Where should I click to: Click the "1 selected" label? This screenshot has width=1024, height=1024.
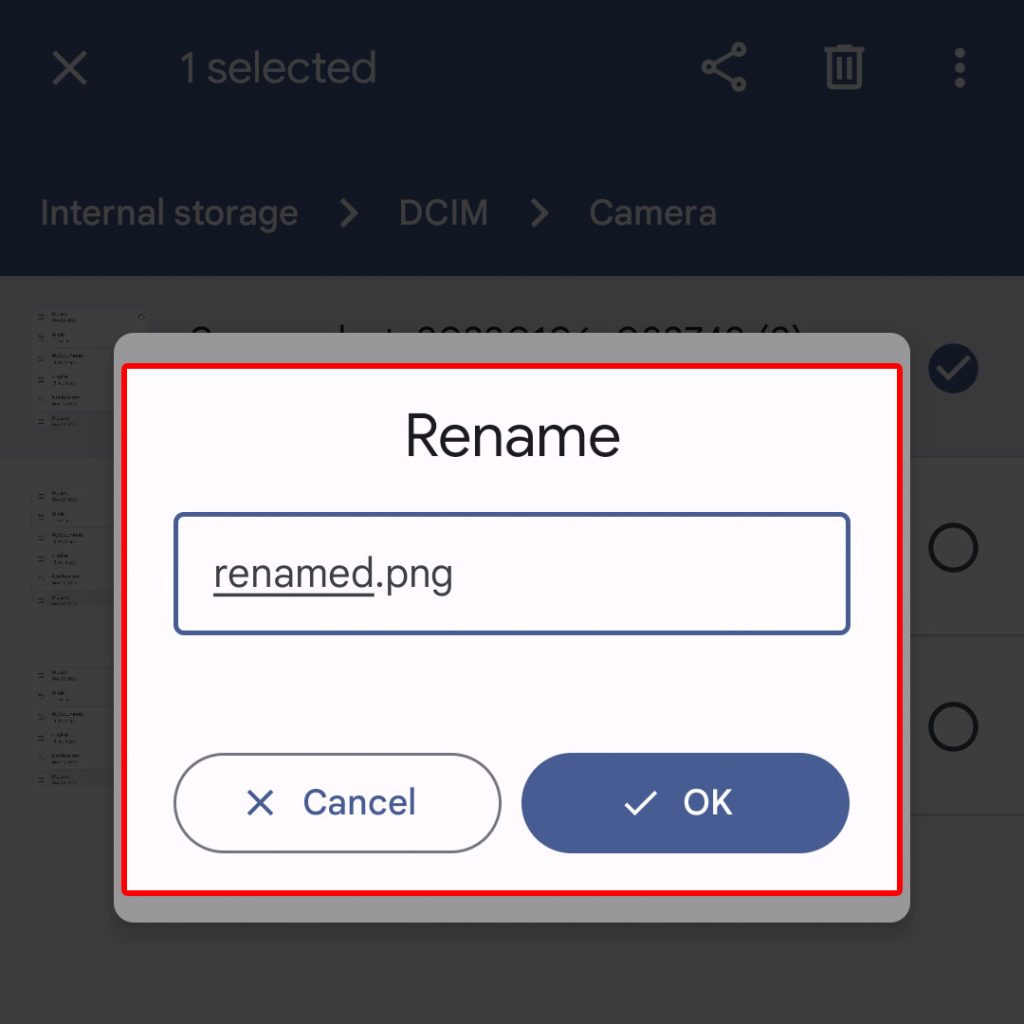click(x=278, y=69)
